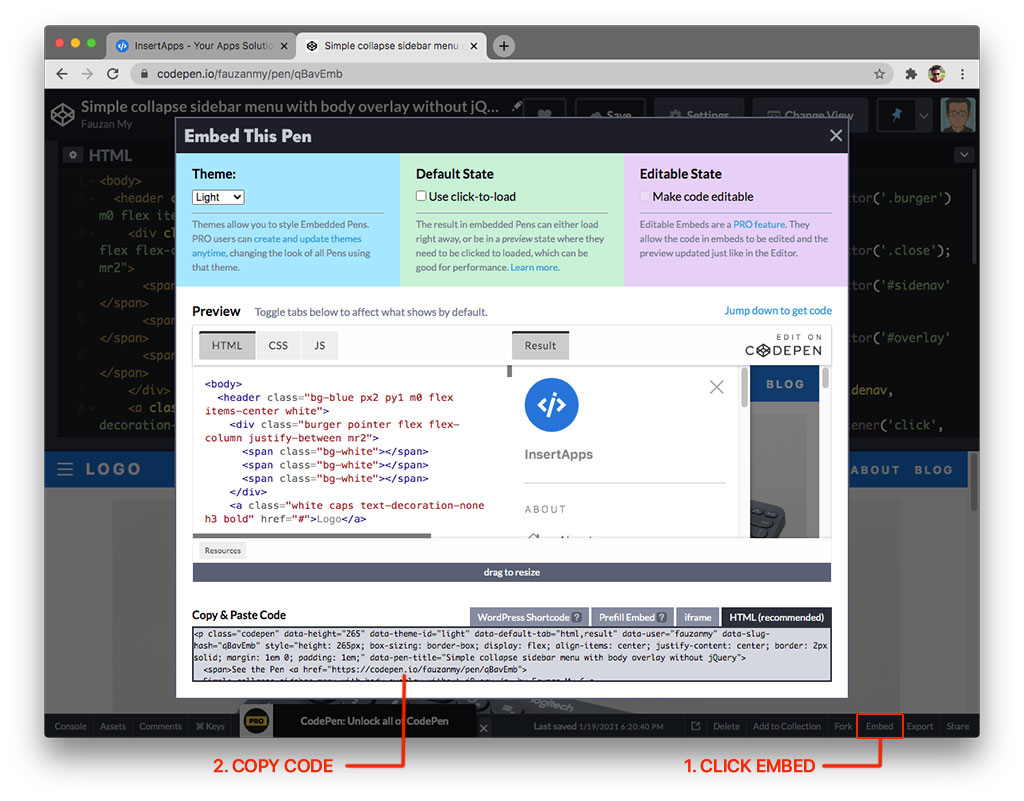Bookmark page with the star icon

tap(880, 74)
